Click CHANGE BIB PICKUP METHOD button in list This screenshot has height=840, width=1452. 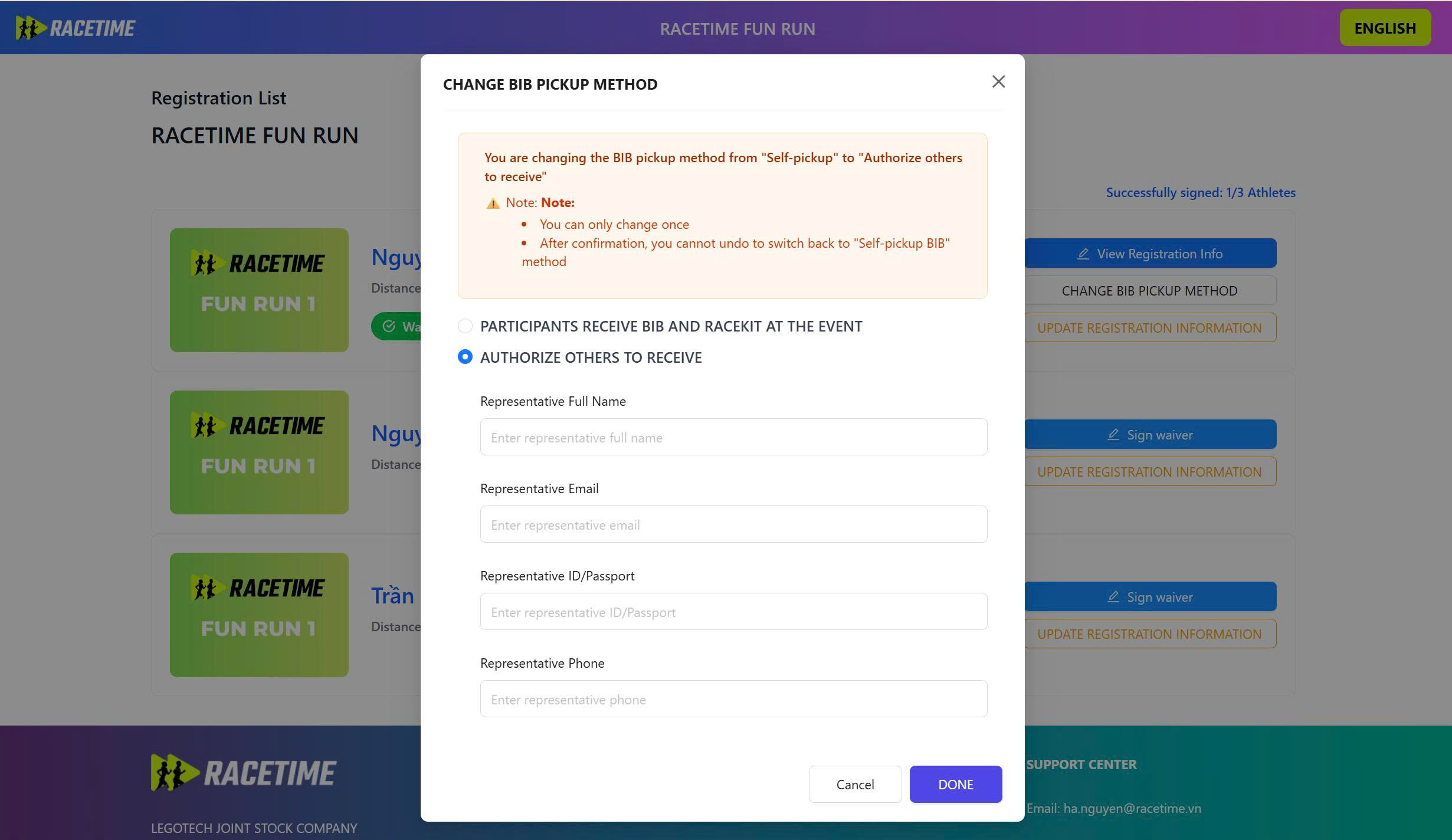click(1151, 291)
